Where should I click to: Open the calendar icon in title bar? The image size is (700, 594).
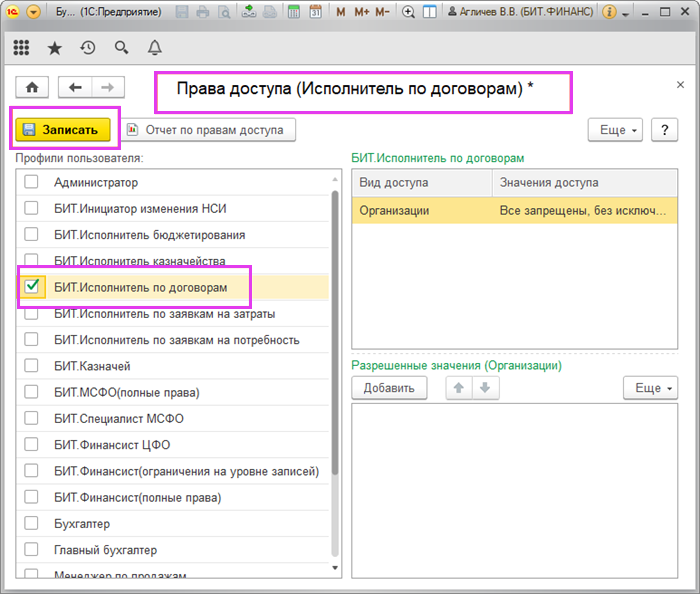(315, 13)
